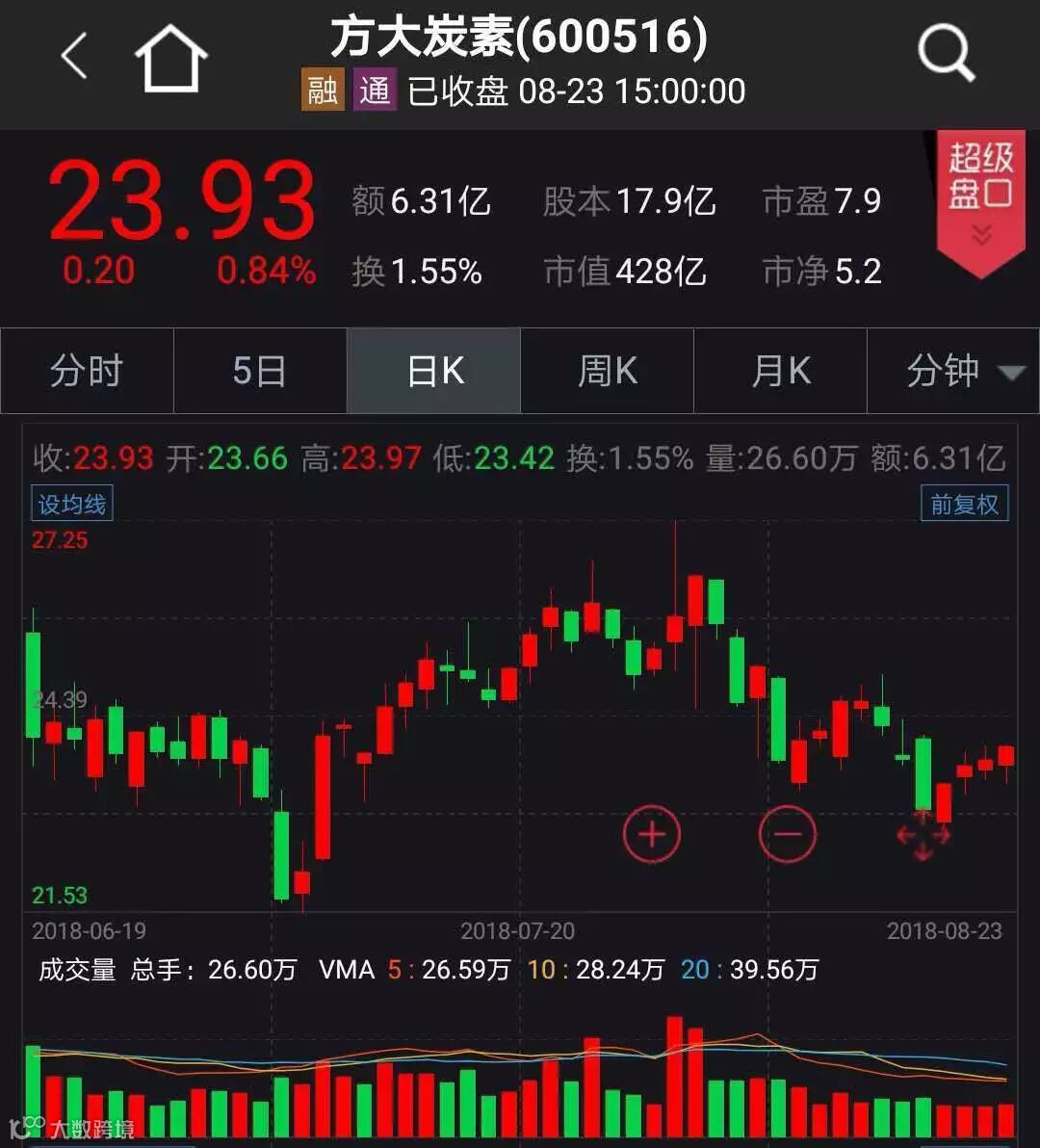This screenshot has width=1040, height=1148.
Task: Tap the end date 2018-08-23
Action: click(944, 931)
